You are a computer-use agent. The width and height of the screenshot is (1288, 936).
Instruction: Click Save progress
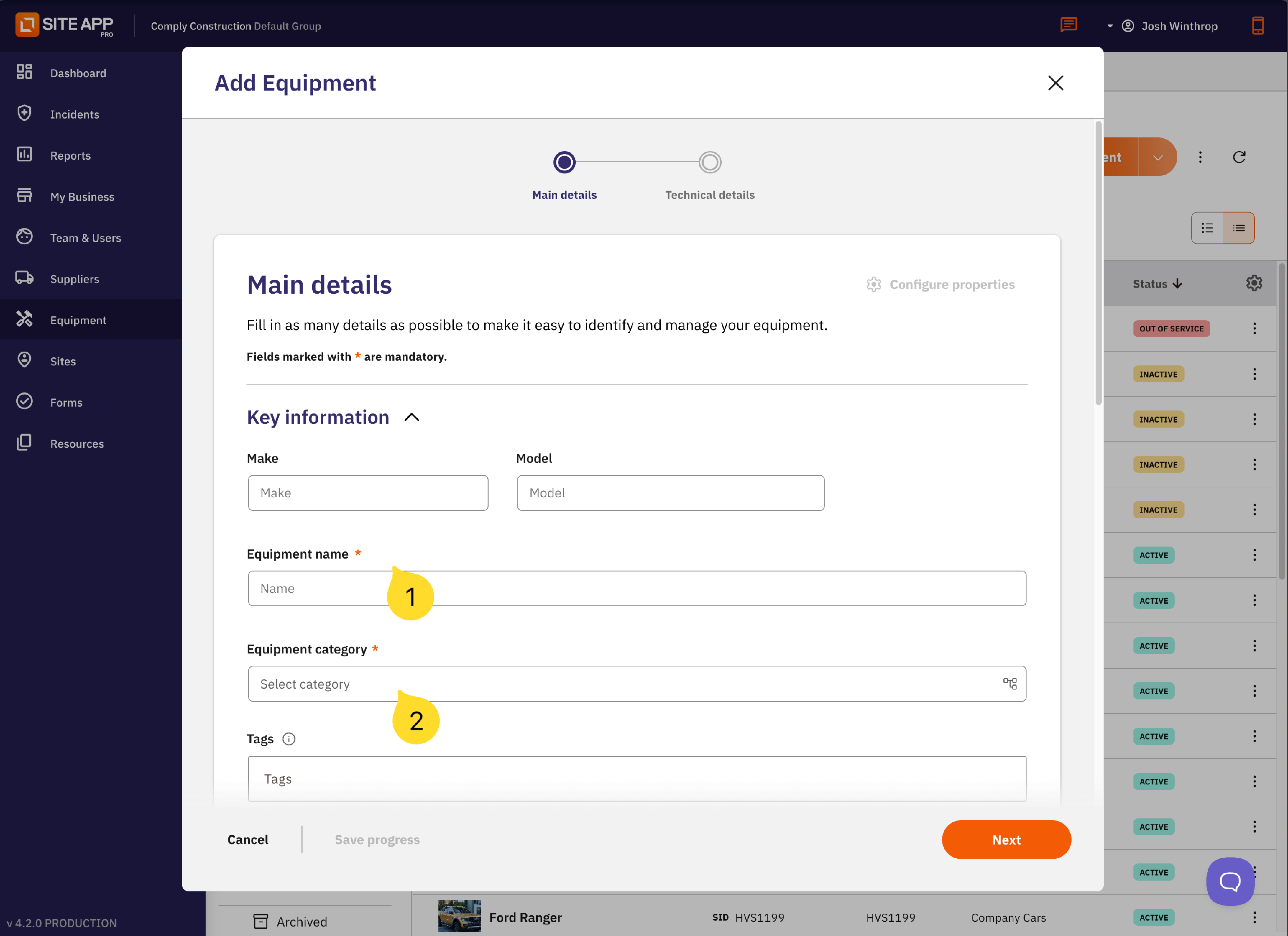coord(377,839)
